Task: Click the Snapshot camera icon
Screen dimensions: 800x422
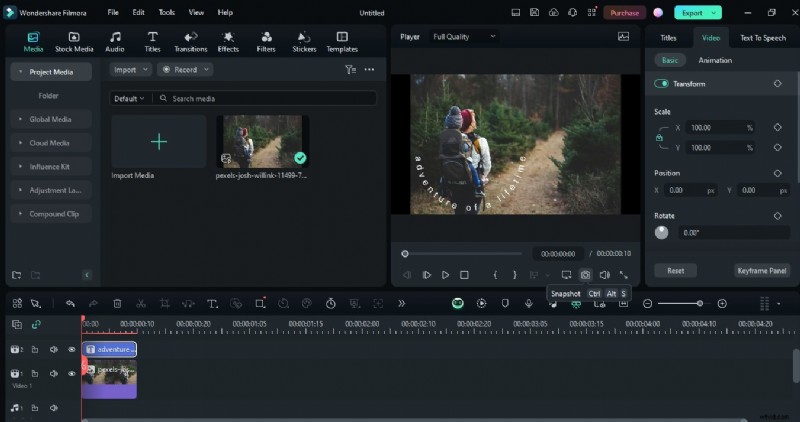Action: [x=585, y=275]
